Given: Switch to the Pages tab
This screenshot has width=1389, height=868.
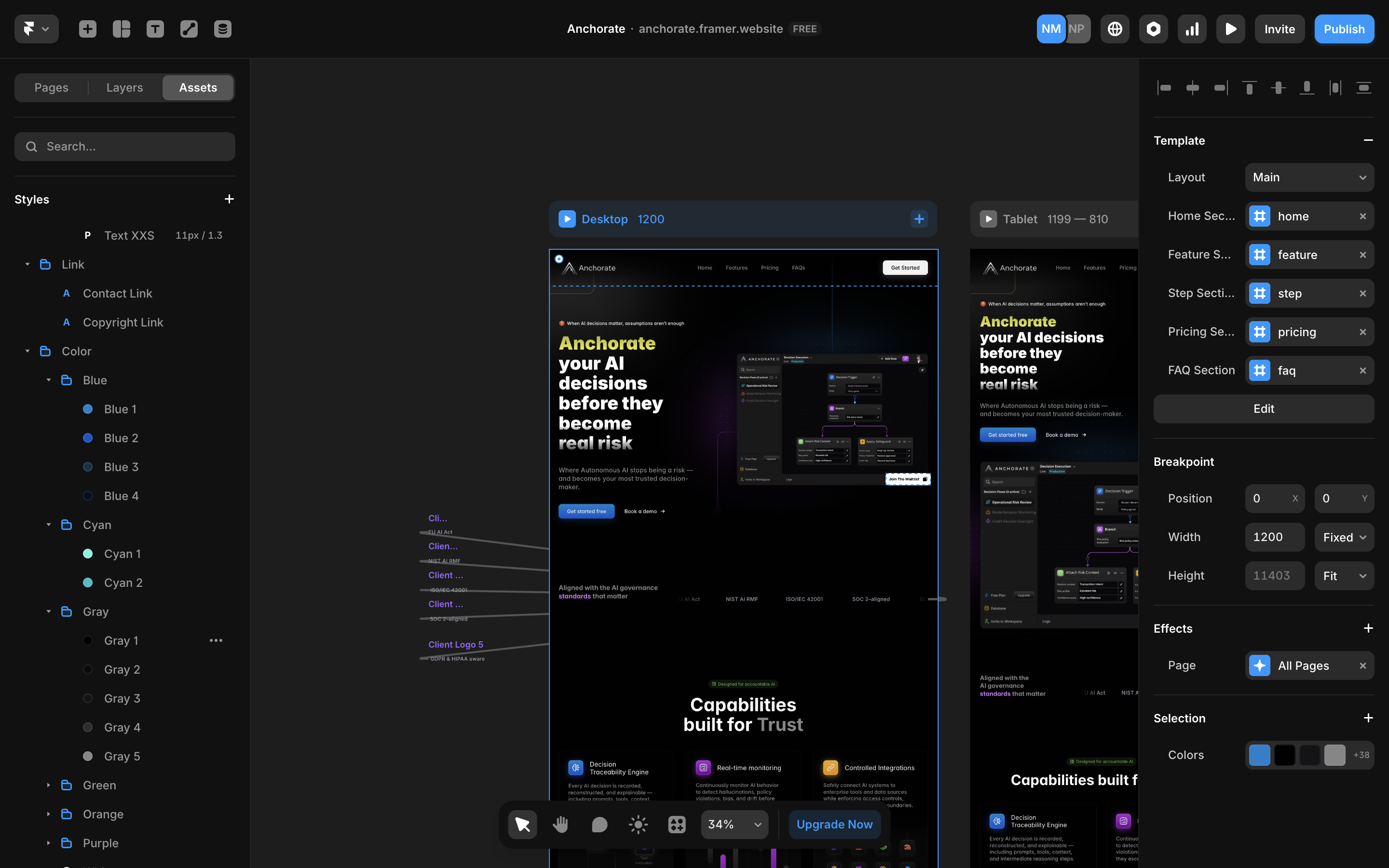Looking at the screenshot, I should (x=51, y=87).
